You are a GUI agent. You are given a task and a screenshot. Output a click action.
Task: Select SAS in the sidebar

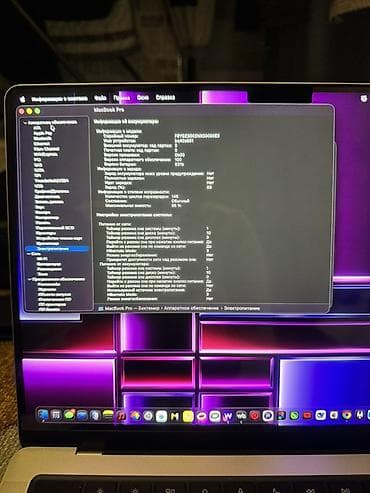coord(38,165)
